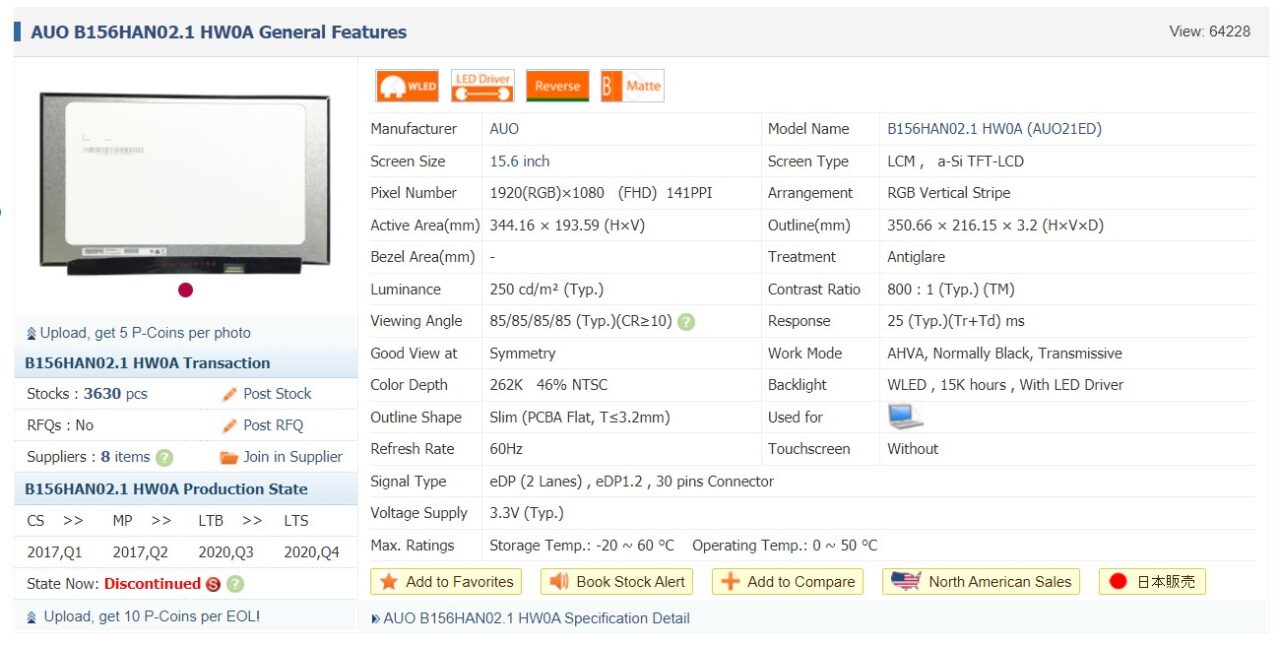This screenshot has height=645, width=1280.
Task: Click the Add to Compare button
Action: click(x=787, y=582)
